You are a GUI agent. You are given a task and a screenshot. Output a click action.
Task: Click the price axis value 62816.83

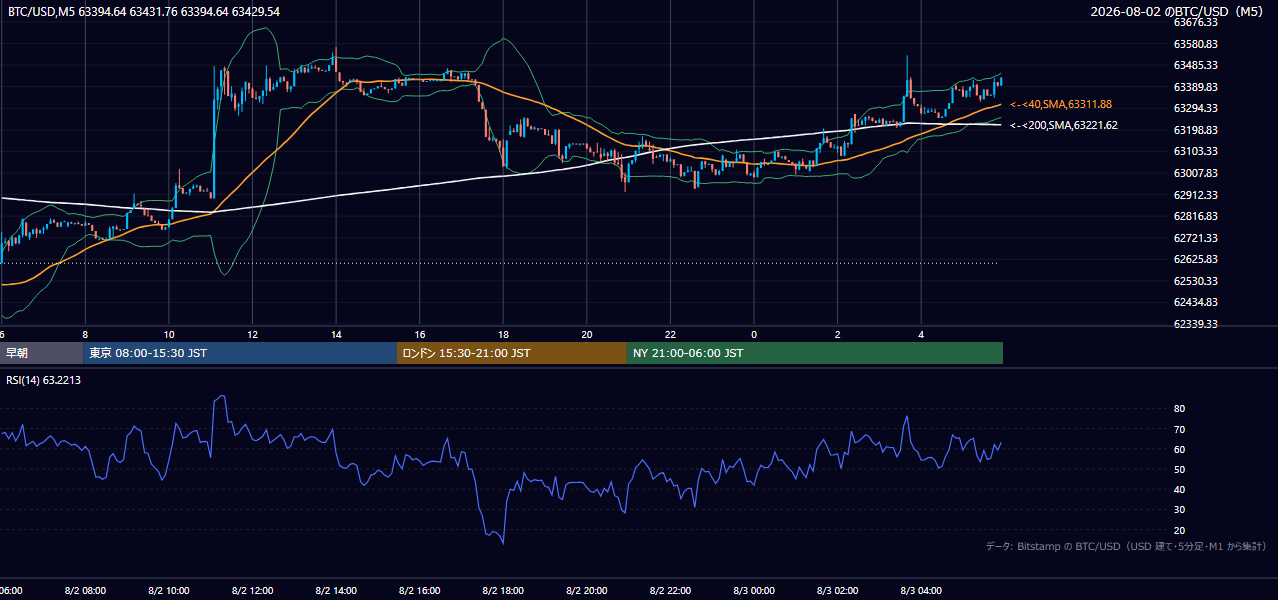pos(1195,216)
